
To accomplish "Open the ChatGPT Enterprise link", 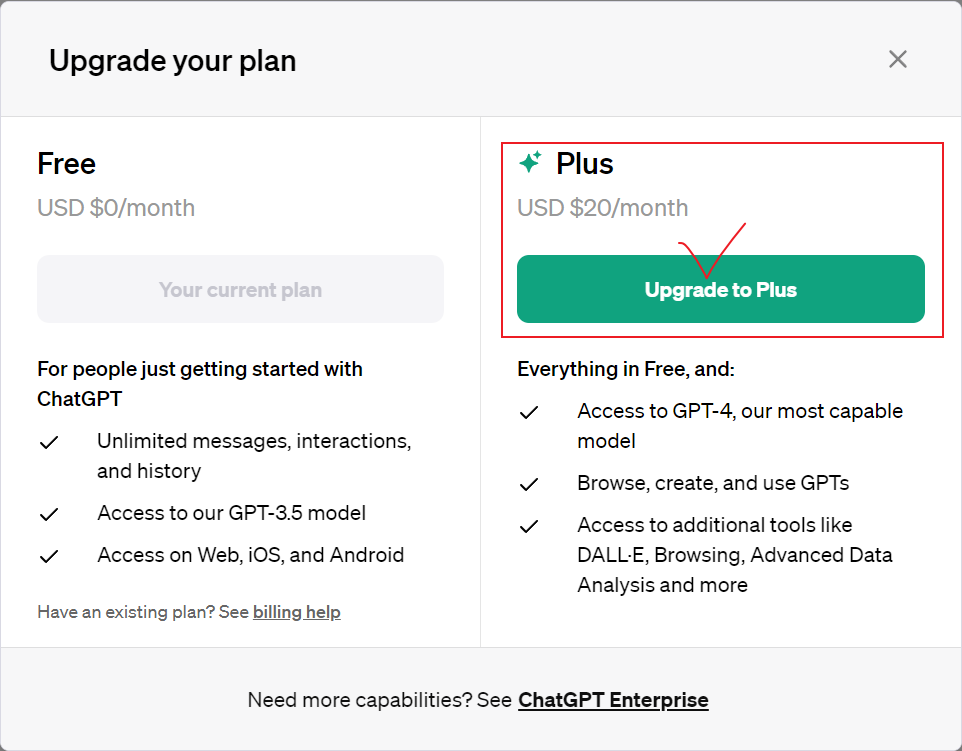I will 613,700.
